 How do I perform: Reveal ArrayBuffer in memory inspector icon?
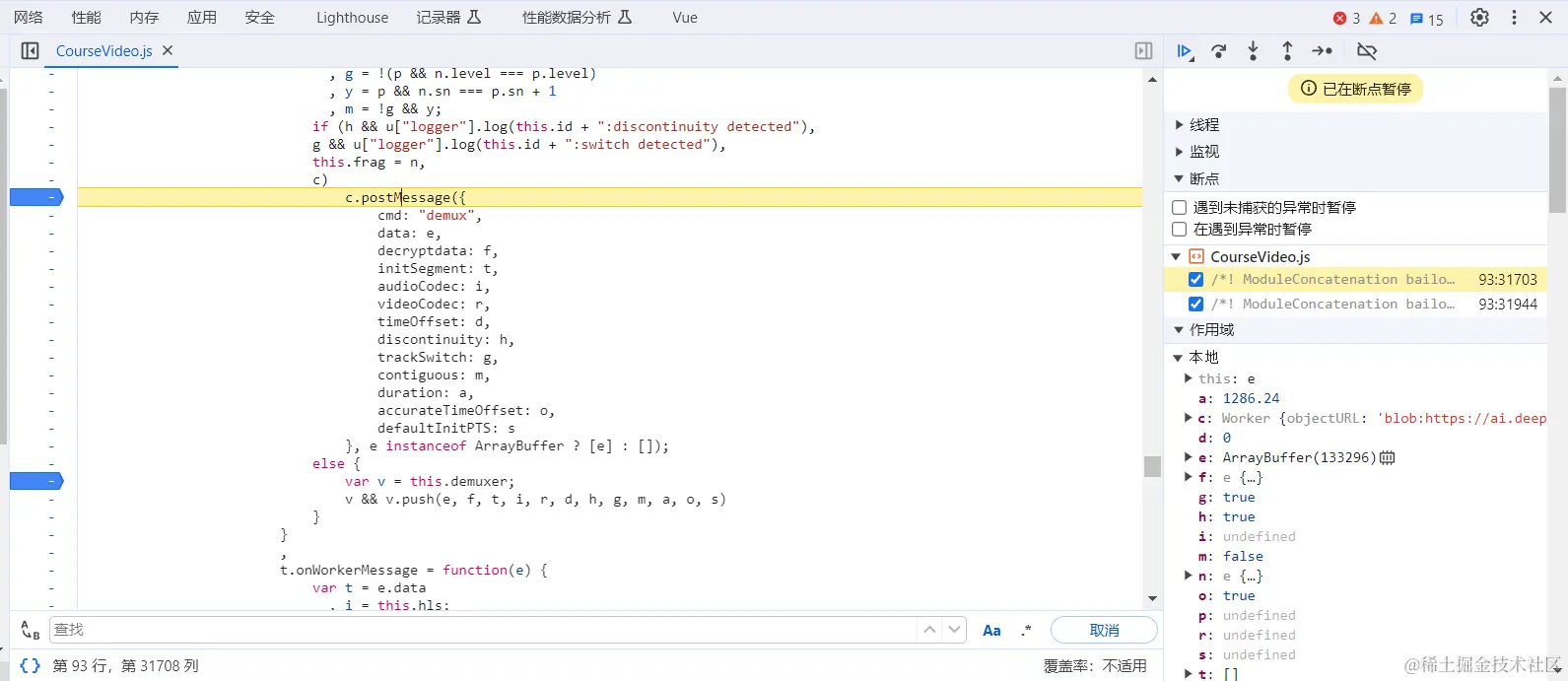click(x=1388, y=457)
